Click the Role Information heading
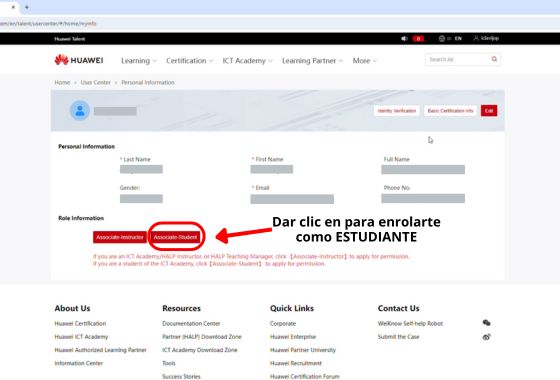Image resolution: width=560 pixels, height=380 pixels. tap(81, 218)
